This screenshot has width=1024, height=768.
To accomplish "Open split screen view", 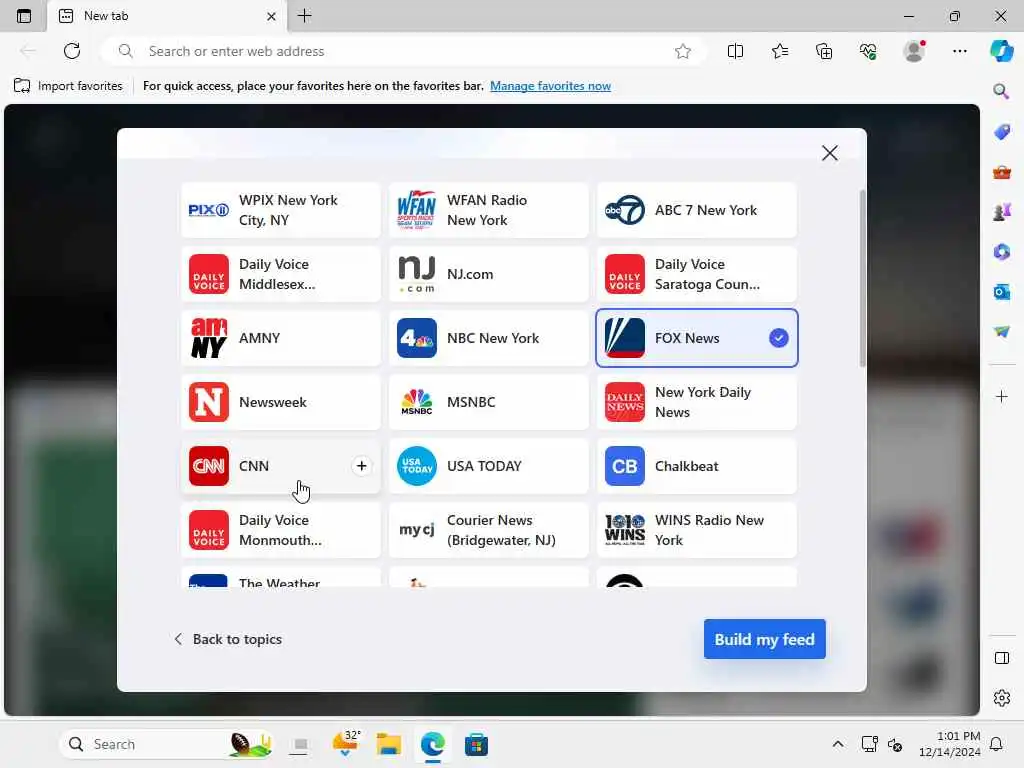I will [735, 51].
